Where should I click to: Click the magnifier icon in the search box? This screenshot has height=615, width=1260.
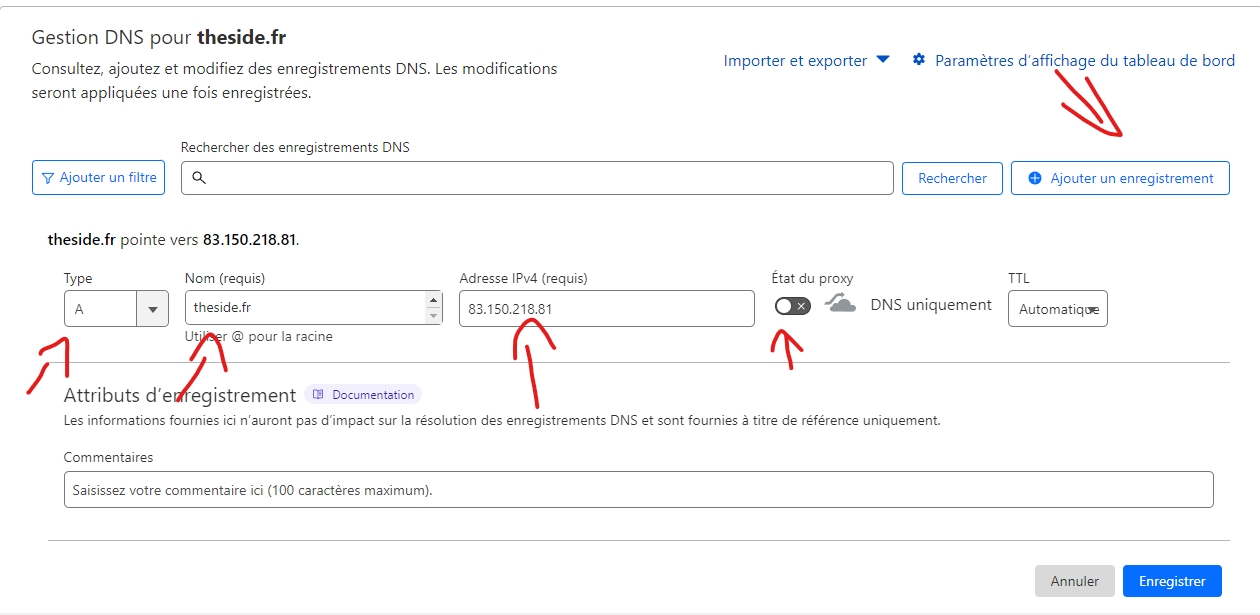(199, 178)
